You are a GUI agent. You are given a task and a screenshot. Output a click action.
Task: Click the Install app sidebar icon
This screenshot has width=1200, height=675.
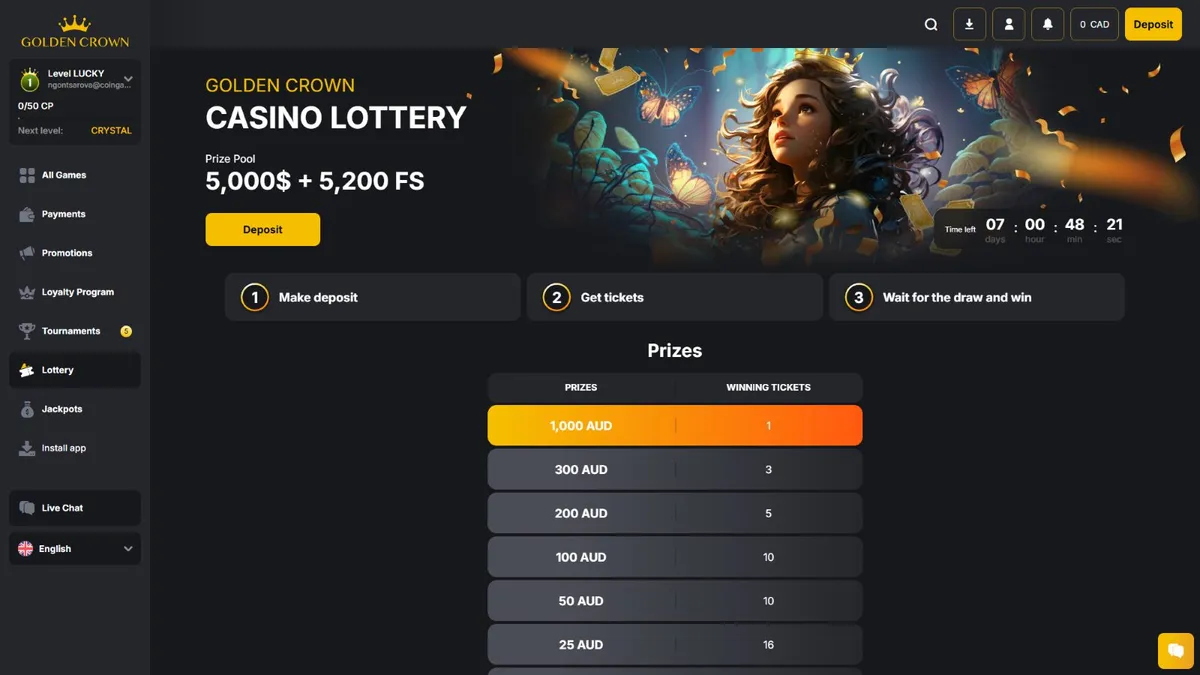[25, 448]
